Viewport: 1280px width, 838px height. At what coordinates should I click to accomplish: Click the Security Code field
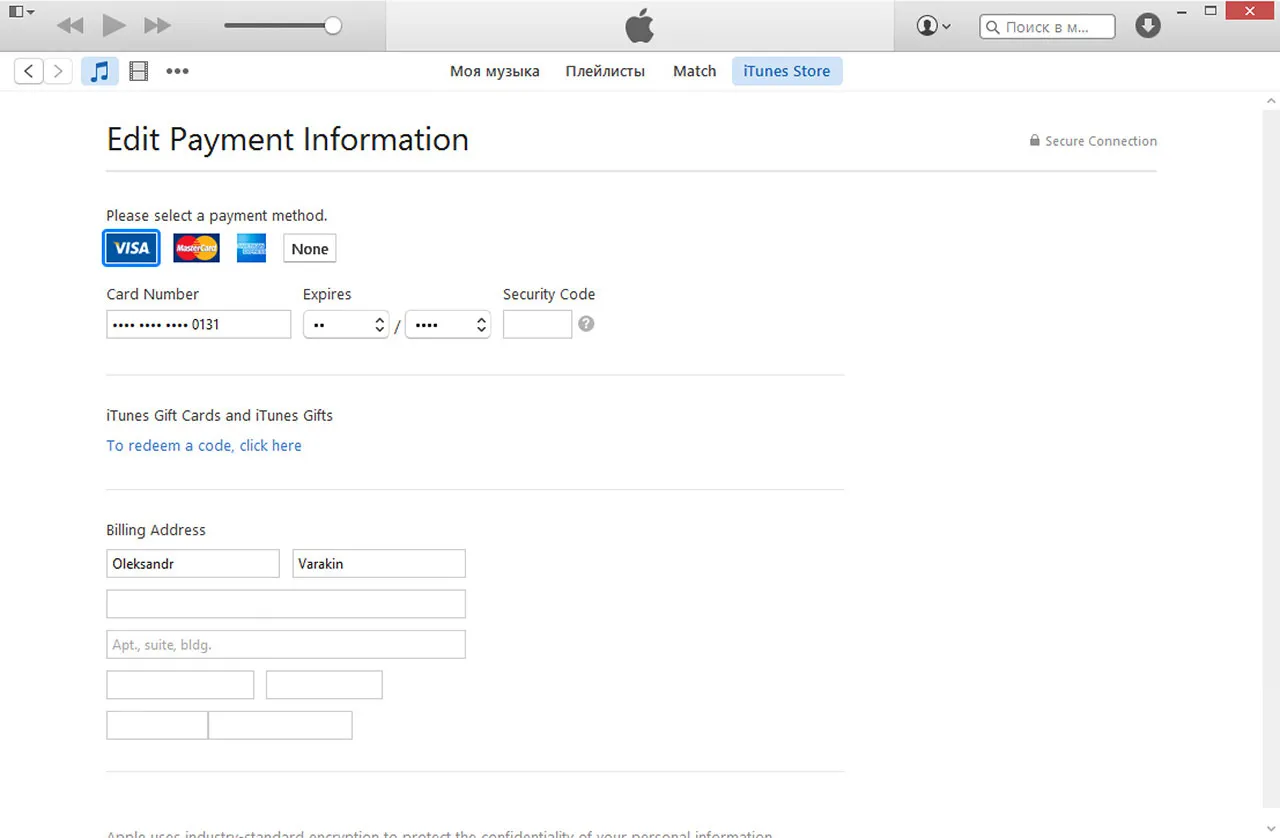coord(537,324)
